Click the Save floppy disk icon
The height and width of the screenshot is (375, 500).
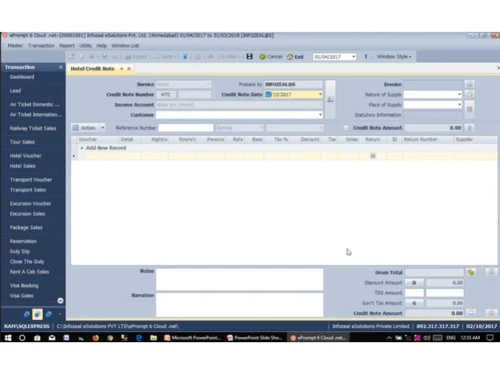(249, 56)
